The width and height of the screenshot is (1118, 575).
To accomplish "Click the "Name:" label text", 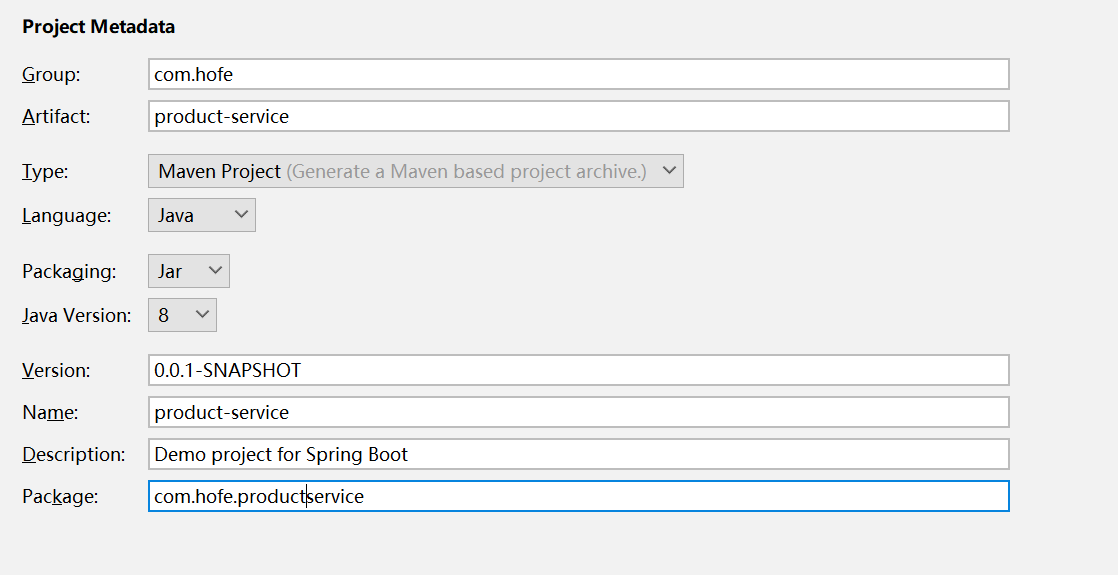I will click(x=50, y=413).
